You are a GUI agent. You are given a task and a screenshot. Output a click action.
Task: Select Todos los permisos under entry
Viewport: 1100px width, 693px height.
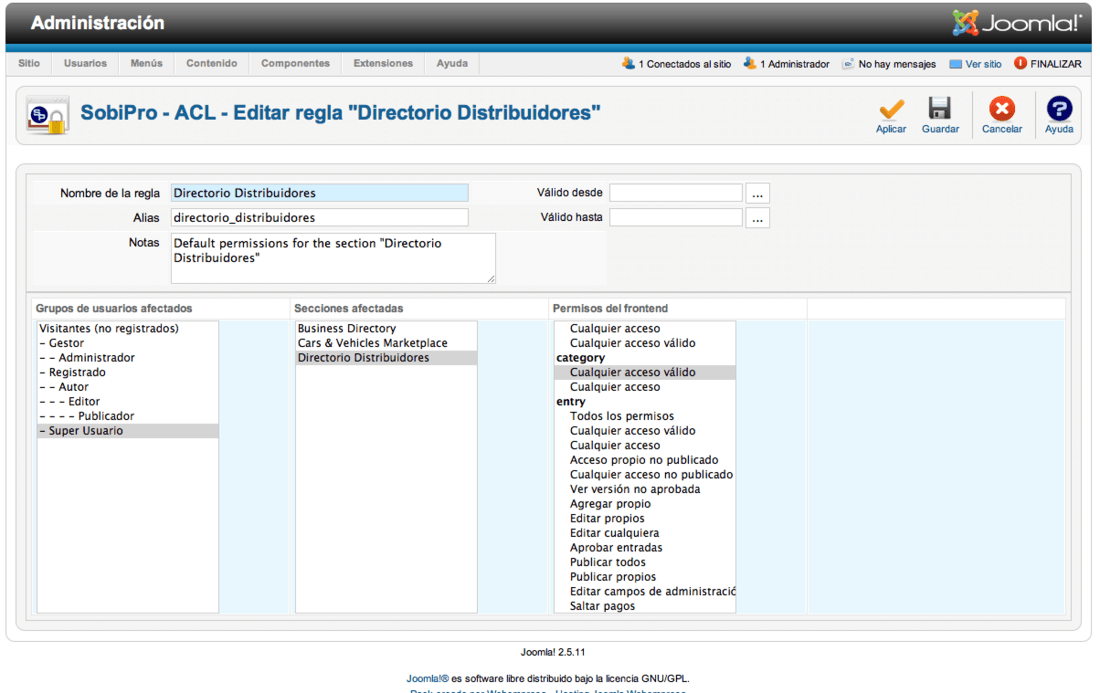pos(645,416)
